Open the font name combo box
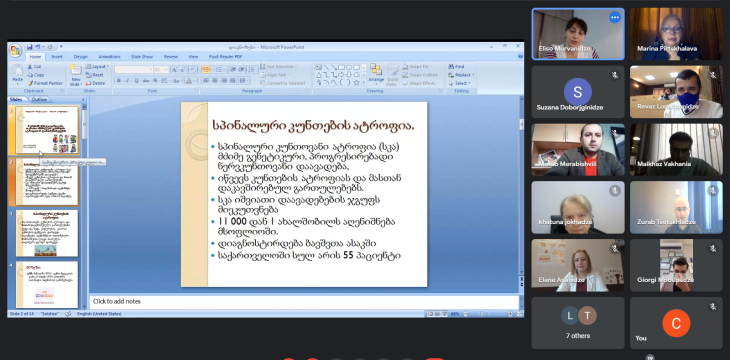The width and height of the screenshot is (730, 360). pyautogui.click(x=134, y=69)
